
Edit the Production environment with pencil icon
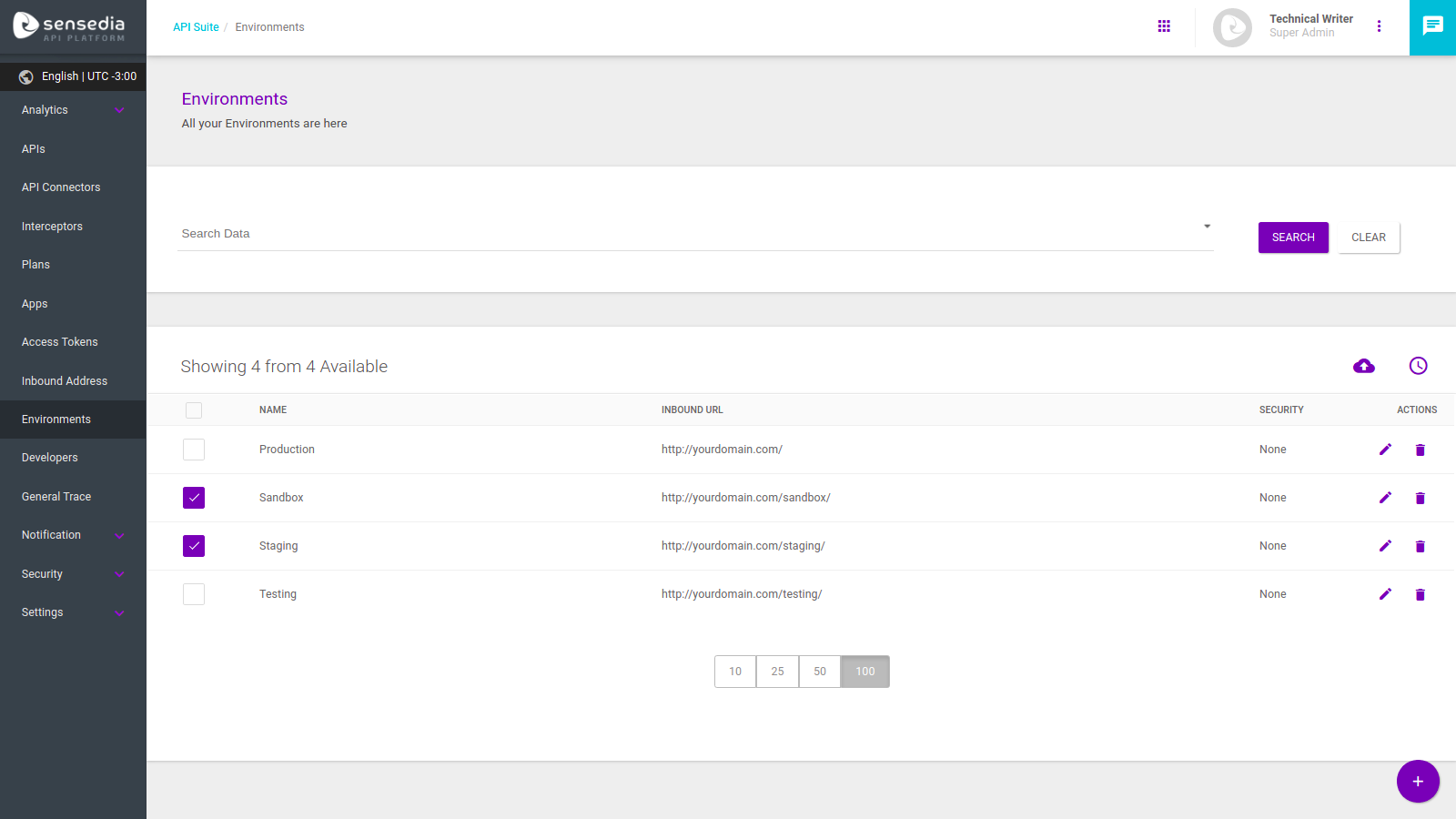[x=1385, y=449]
